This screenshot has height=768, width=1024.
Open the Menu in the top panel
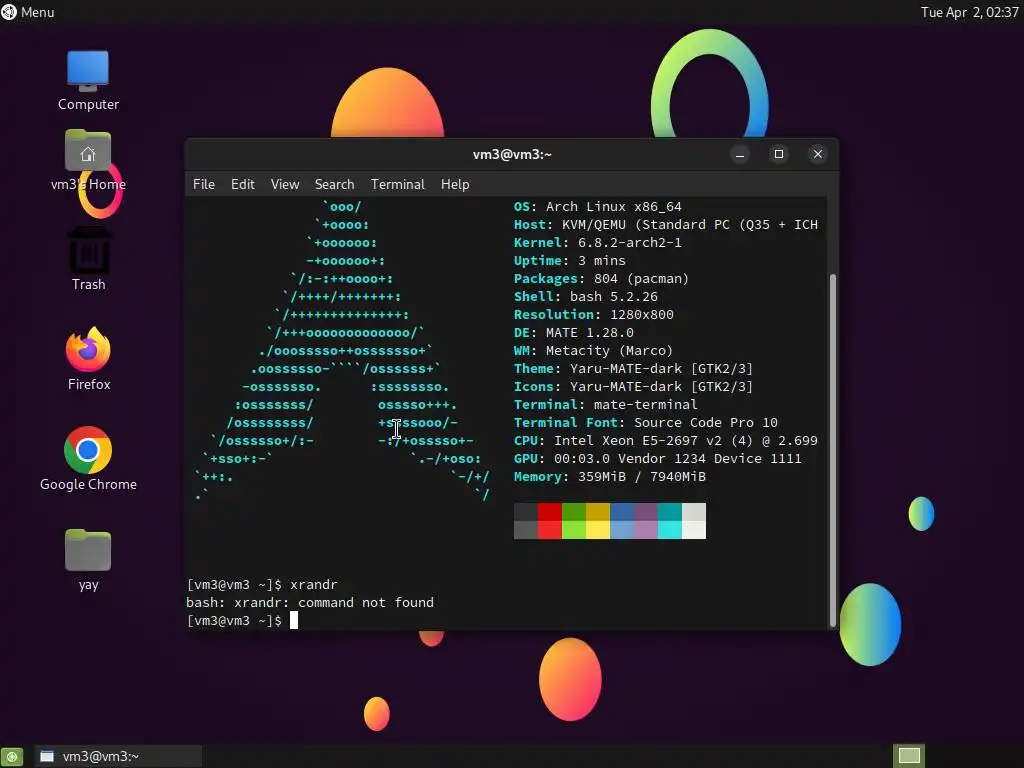pos(28,12)
